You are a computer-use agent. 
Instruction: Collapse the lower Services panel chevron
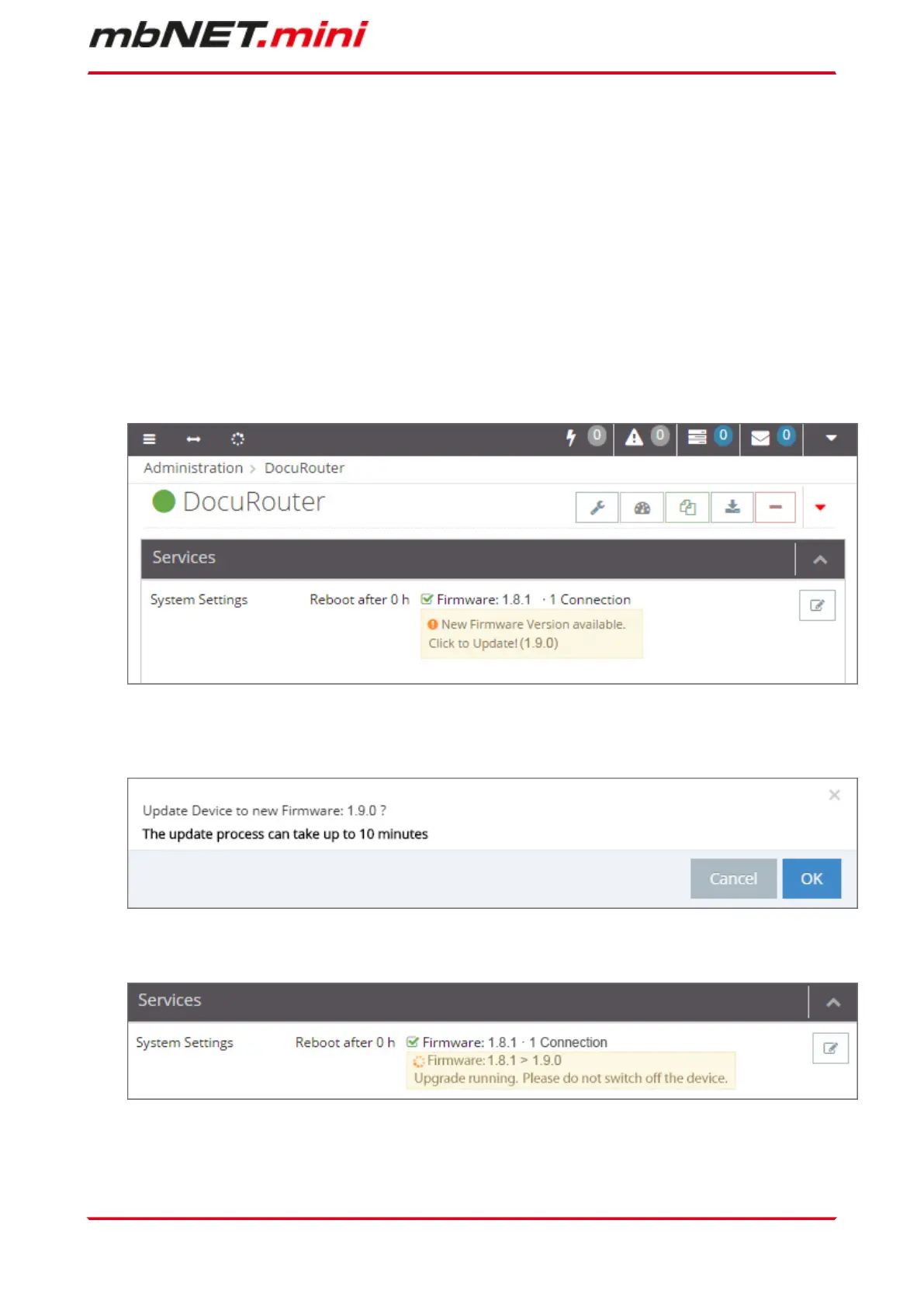pyautogui.click(x=833, y=1002)
